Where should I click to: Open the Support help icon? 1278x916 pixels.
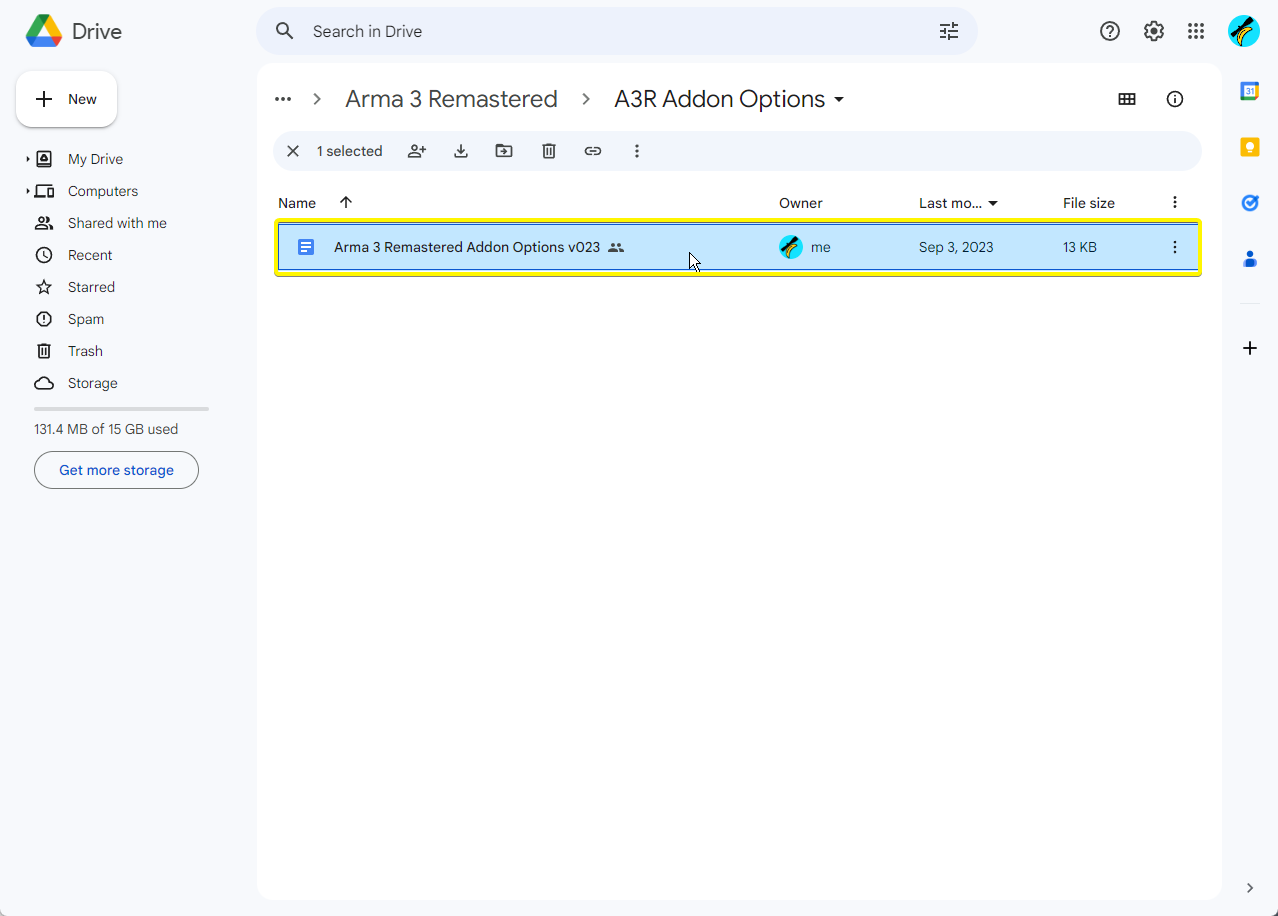point(1110,31)
